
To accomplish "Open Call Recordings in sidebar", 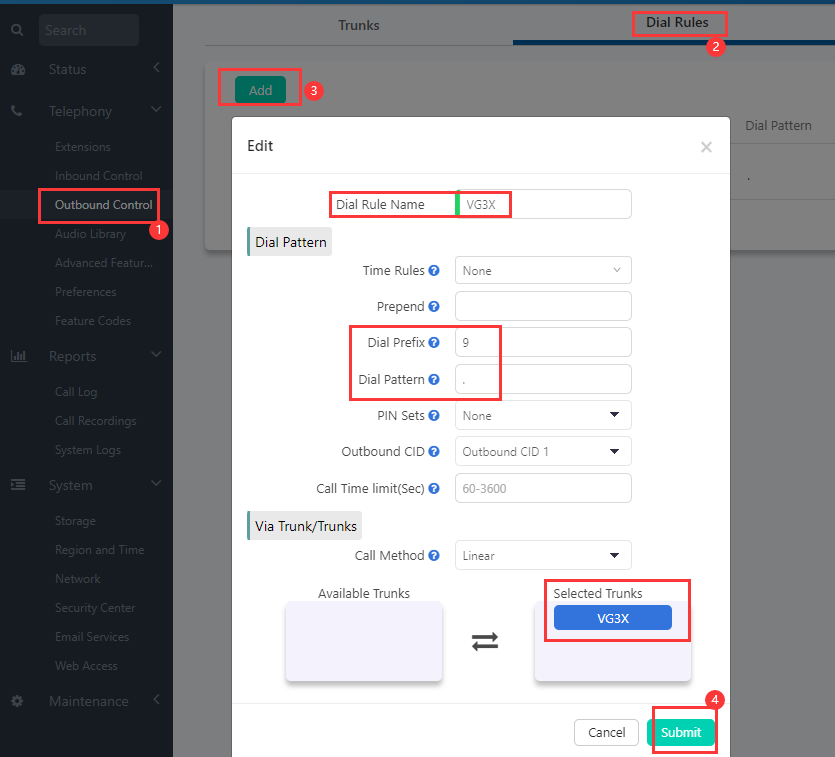I will pyautogui.click(x=95, y=421).
